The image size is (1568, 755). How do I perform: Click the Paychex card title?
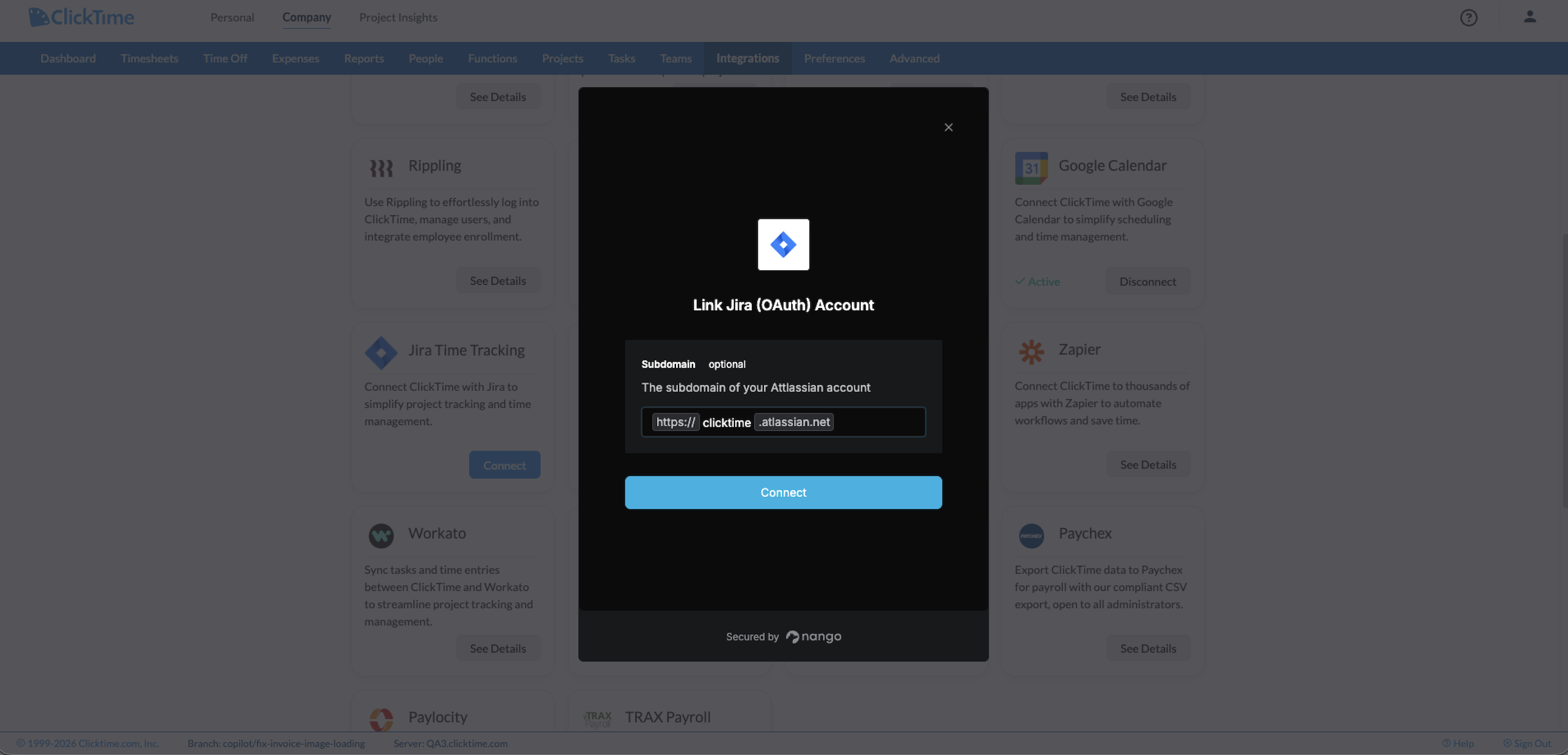pos(1085,533)
